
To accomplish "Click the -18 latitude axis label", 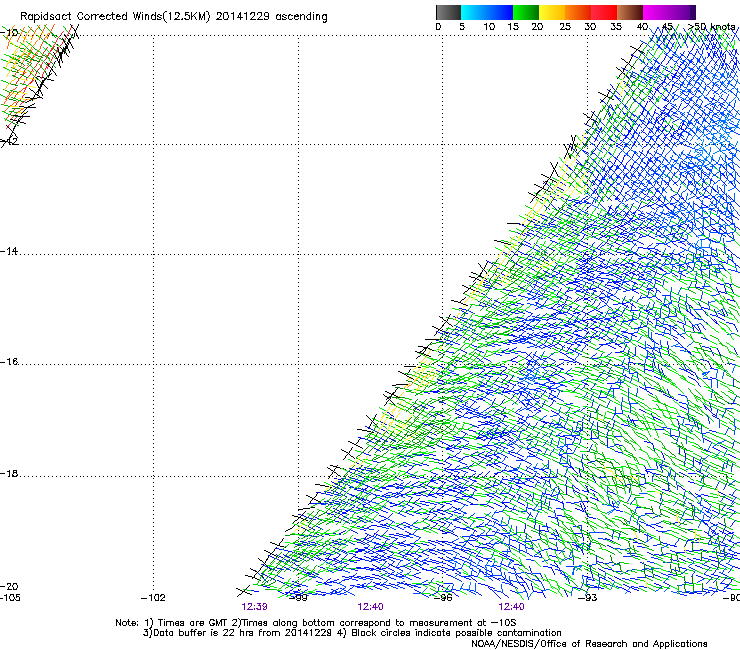I will point(9,473).
